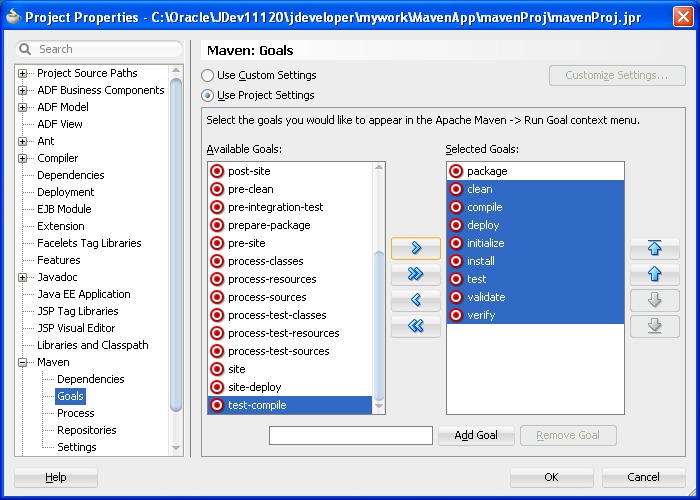The width and height of the screenshot is (700, 500).
Task: Select the Maven Process page
Action: pos(75,413)
